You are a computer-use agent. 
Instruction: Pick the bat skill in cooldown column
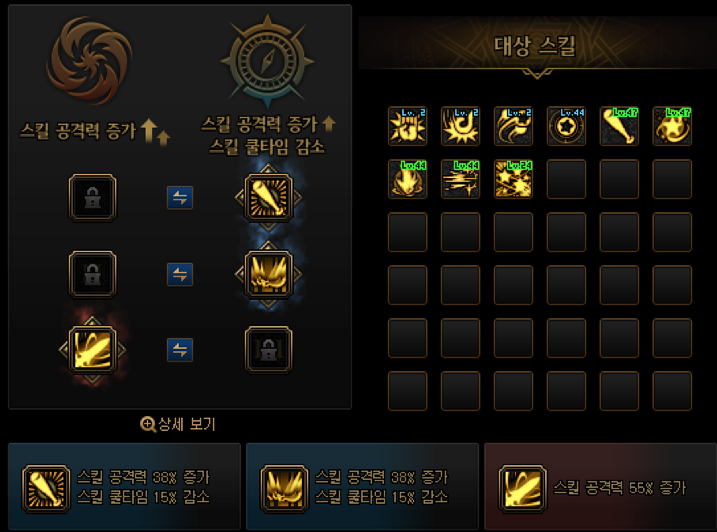click(268, 198)
